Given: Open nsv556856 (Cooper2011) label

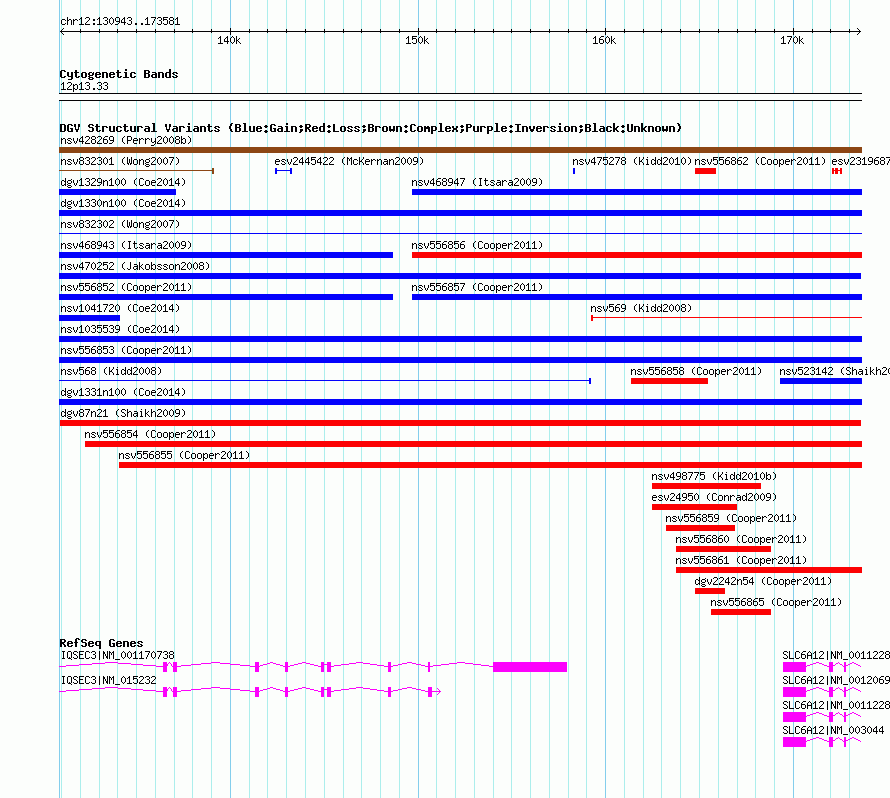Looking at the screenshot, I should click(477, 245).
